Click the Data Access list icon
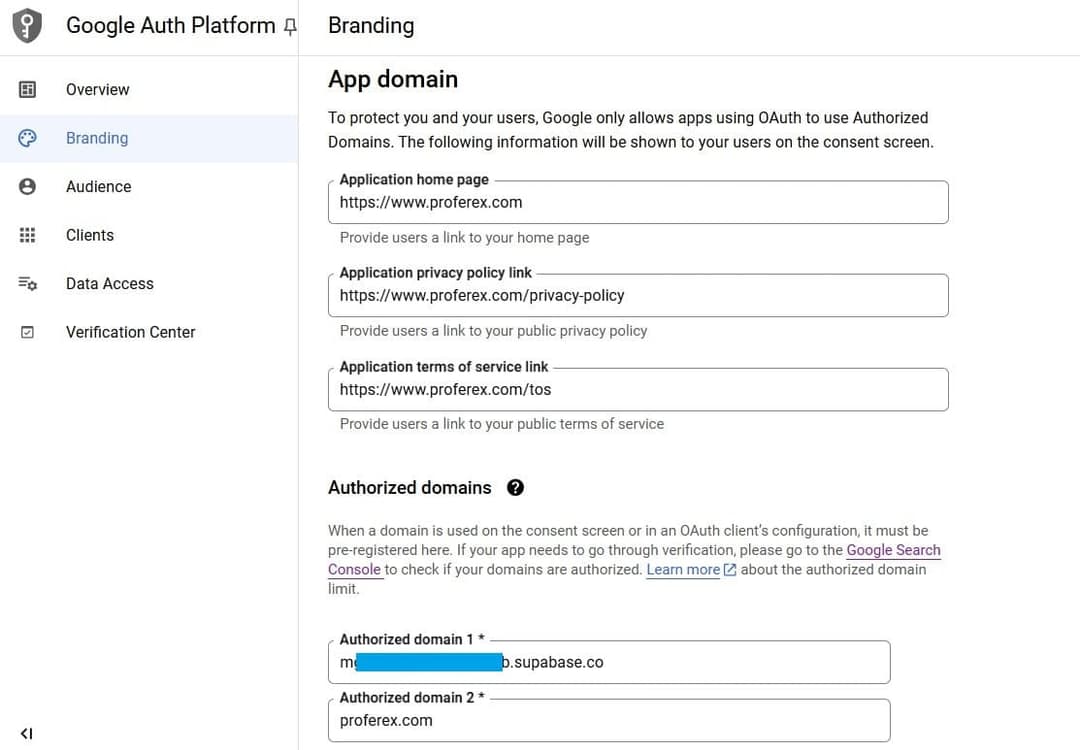 [x=28, y=283]
